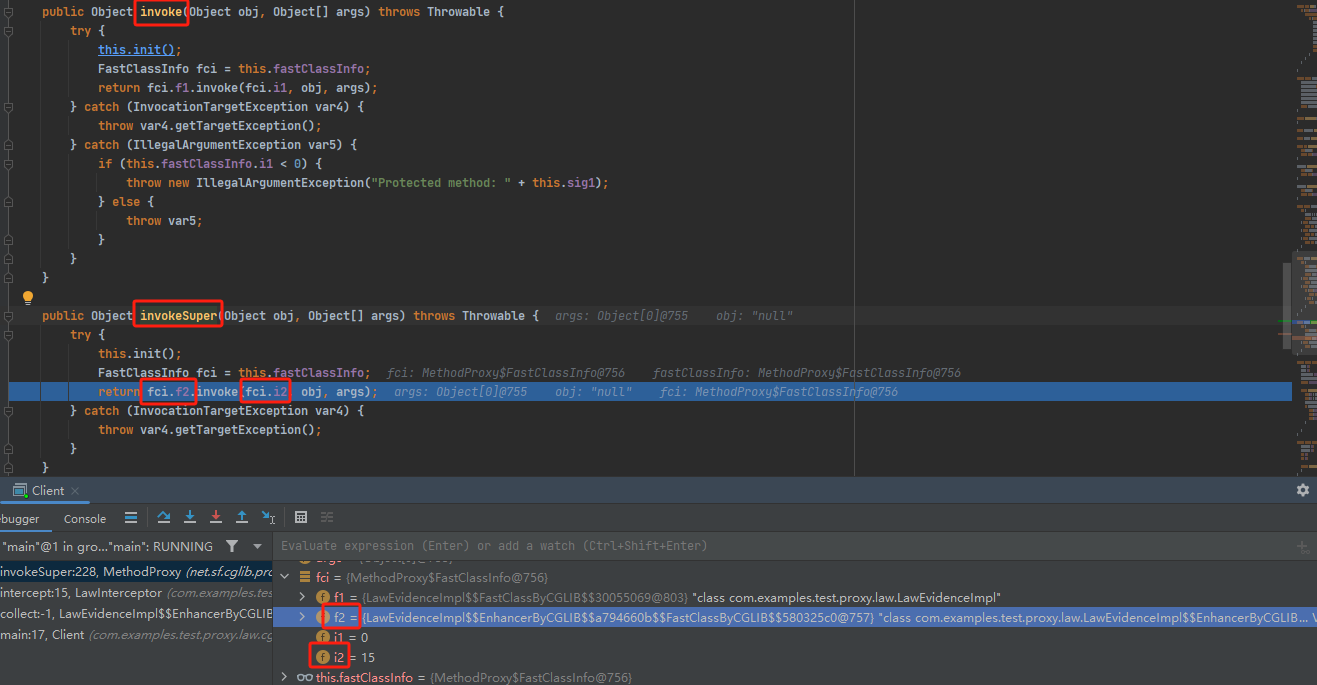Click the red Force Step Into icon
Image resolution: width=1317 pixels, height=685 pixels.
pyautogui.click(x=216, y=517)
